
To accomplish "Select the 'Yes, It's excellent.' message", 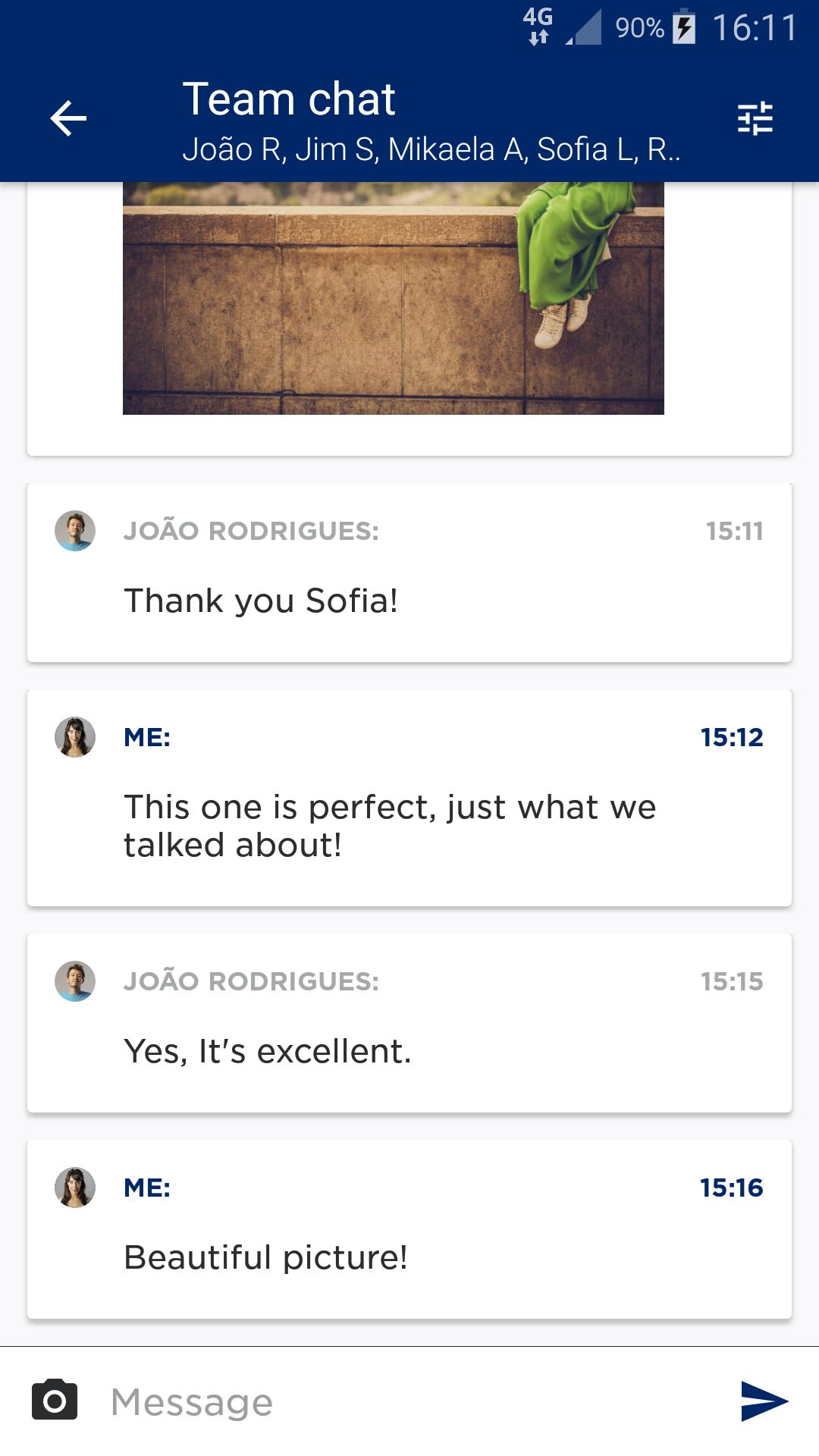I will [267, 1051].
